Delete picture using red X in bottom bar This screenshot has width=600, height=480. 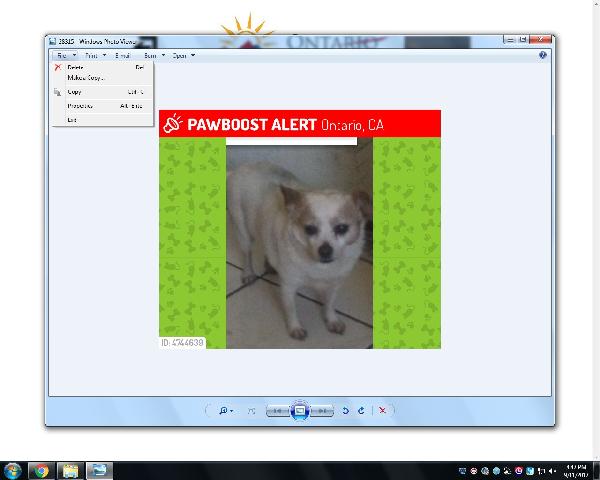click(382, 410)
